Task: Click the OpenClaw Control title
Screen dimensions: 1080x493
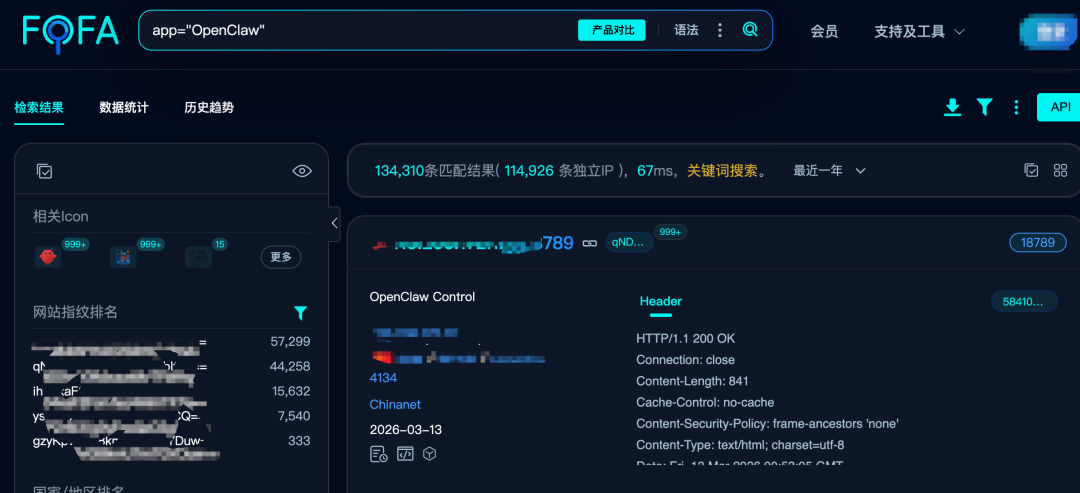Action: click(x=422, y=297)
